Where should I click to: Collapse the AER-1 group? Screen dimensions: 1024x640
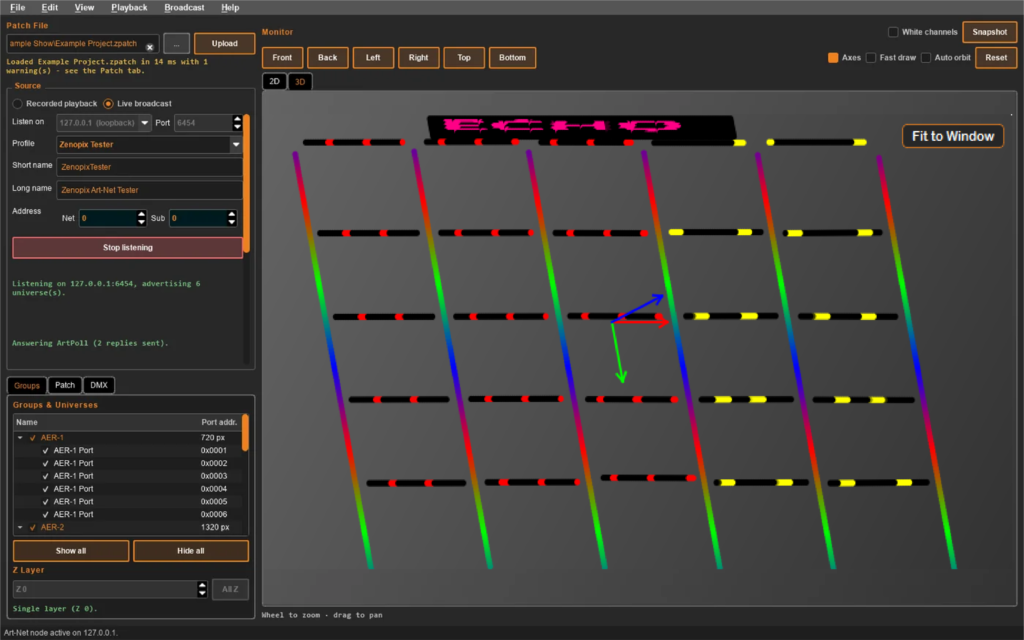click(x=20, y=438)
